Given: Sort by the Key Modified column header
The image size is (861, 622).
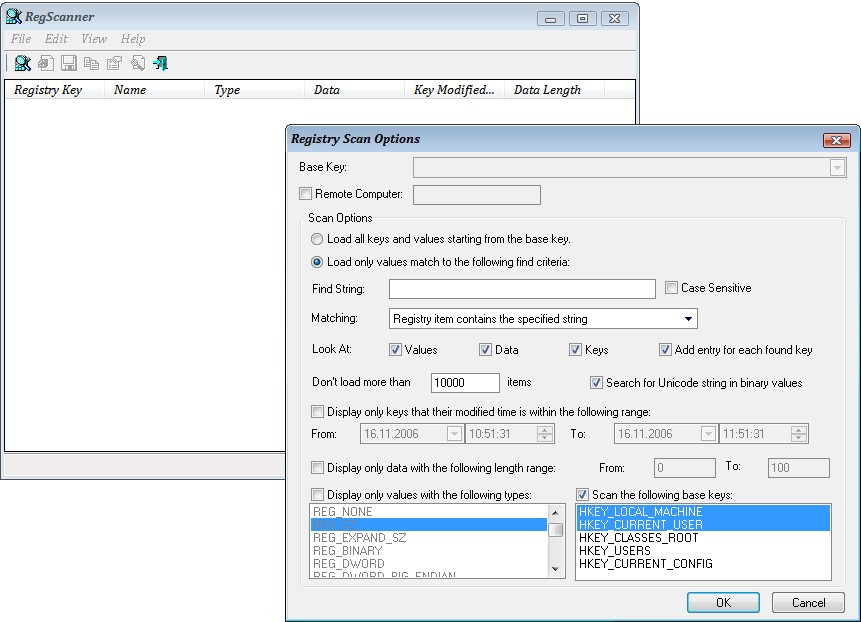Looking at the screenshot, I should pos(455,89).
